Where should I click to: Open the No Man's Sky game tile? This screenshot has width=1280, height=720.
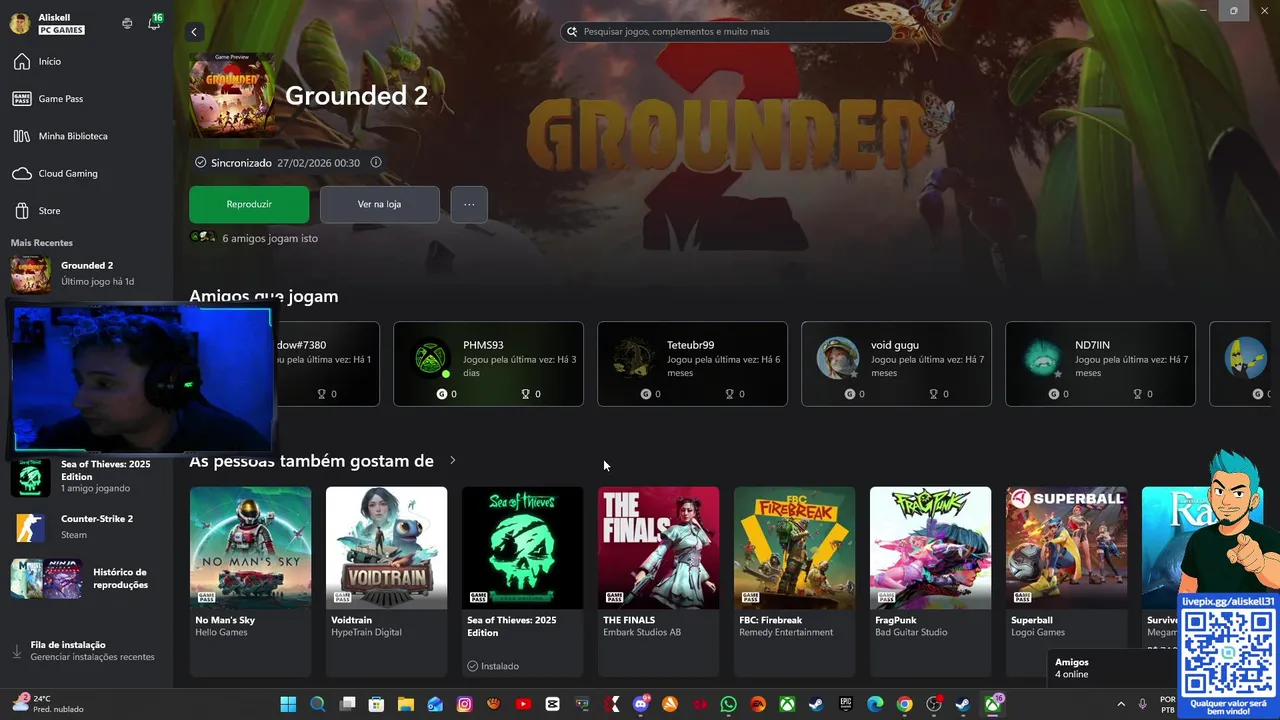click(x=250, y=580)
